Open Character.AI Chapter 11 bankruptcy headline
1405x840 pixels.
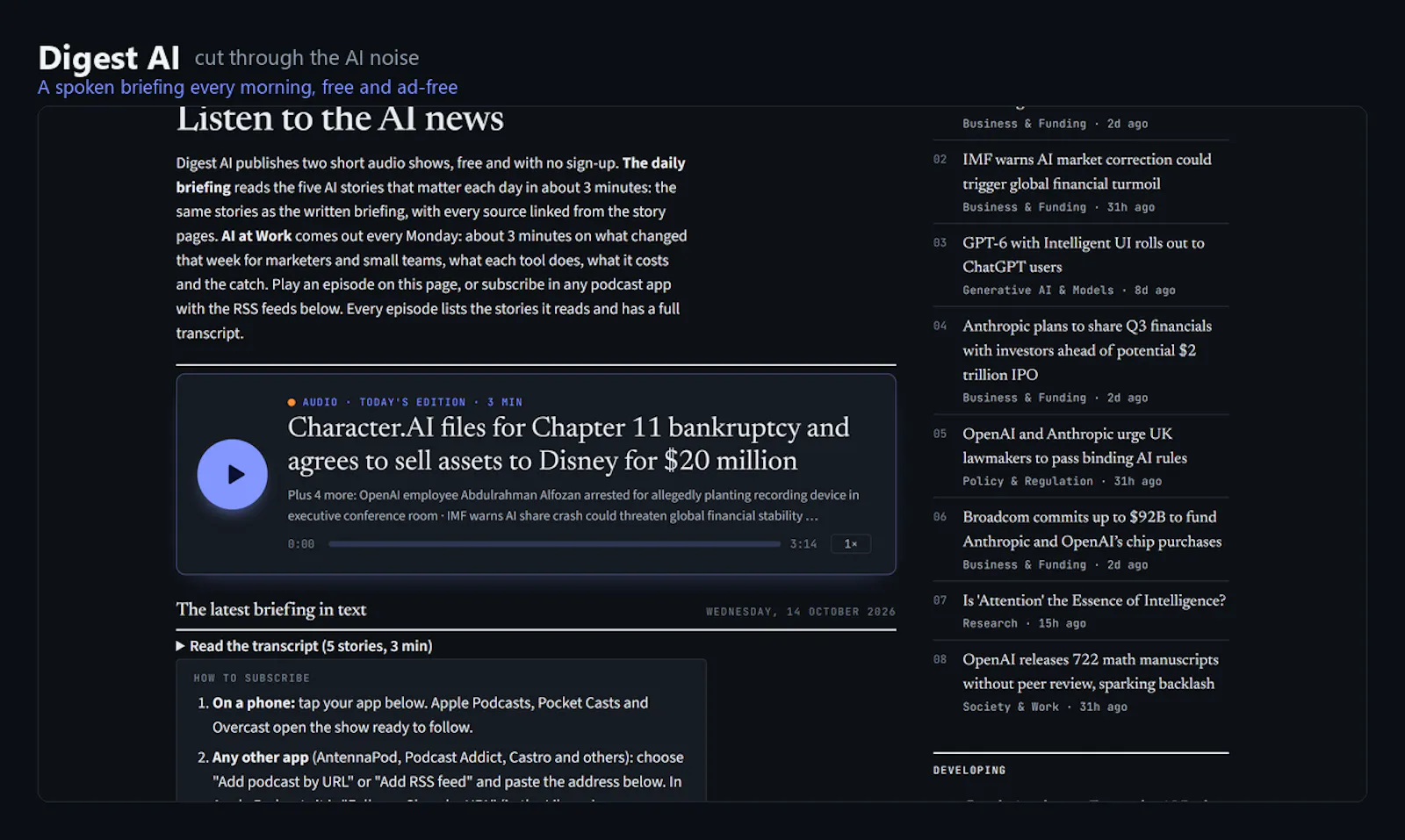(x=568, y=444)
